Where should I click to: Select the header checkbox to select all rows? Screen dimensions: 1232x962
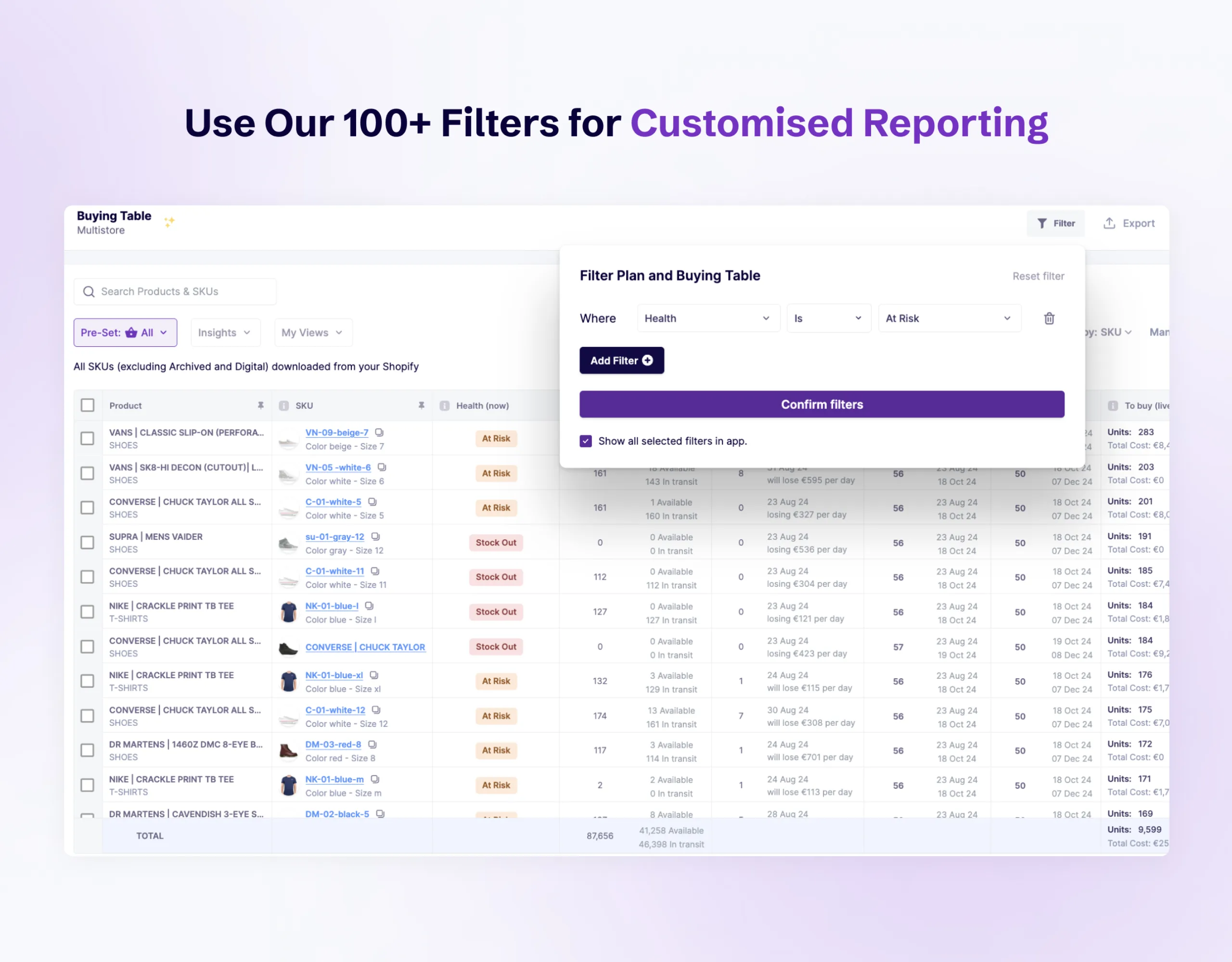88,405
